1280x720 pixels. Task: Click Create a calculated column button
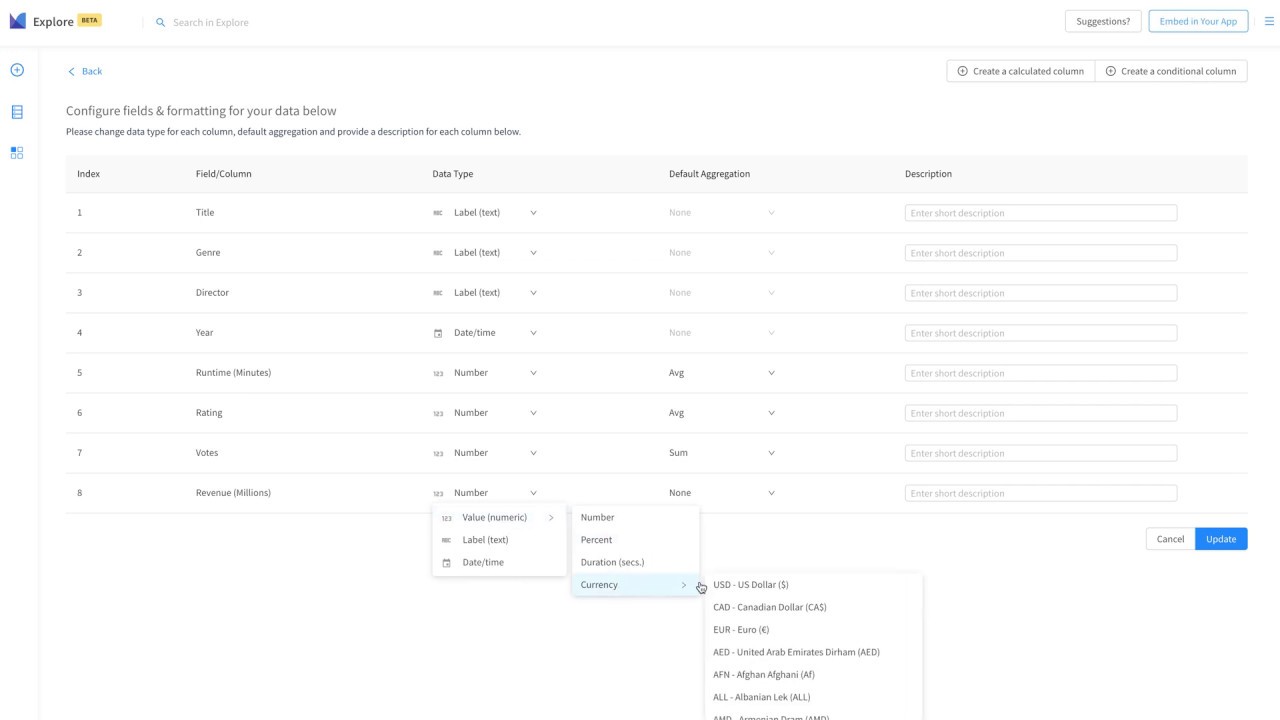tap(1021, 71)
